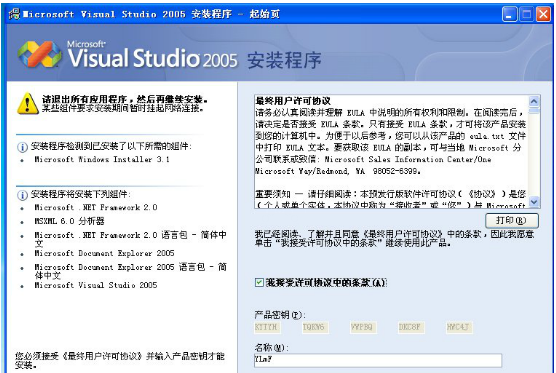
Task: Click the fourth product key field DKC8F
Action: 411,327
